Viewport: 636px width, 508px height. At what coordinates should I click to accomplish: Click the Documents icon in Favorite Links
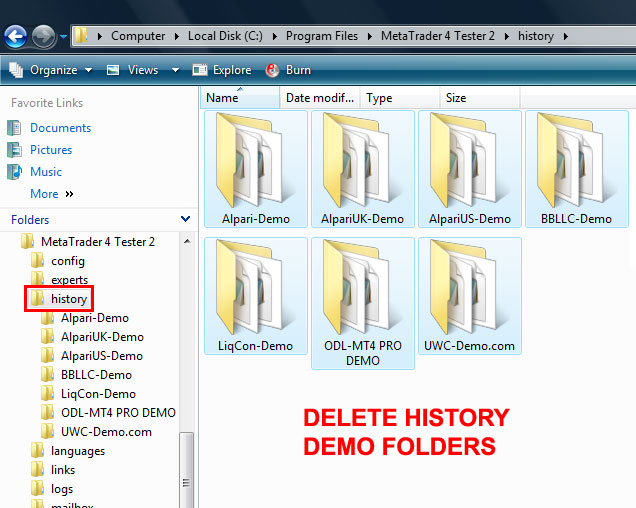[x=14, y=128]
